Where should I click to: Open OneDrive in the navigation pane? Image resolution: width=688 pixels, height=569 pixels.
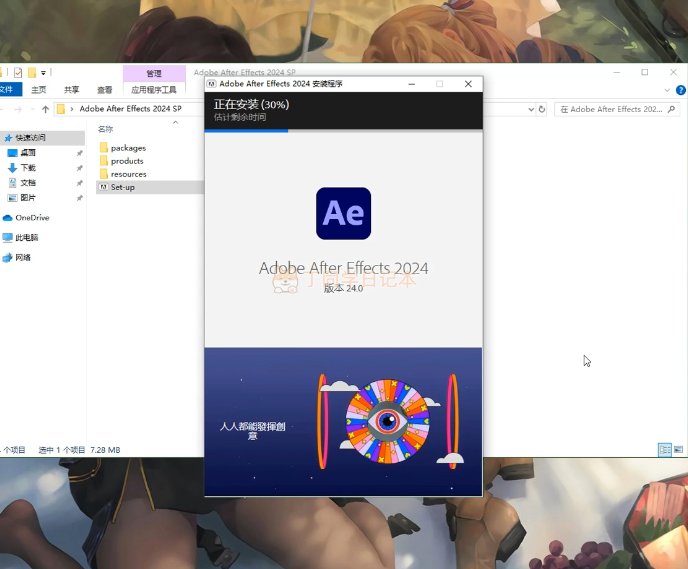click(31, 218)
